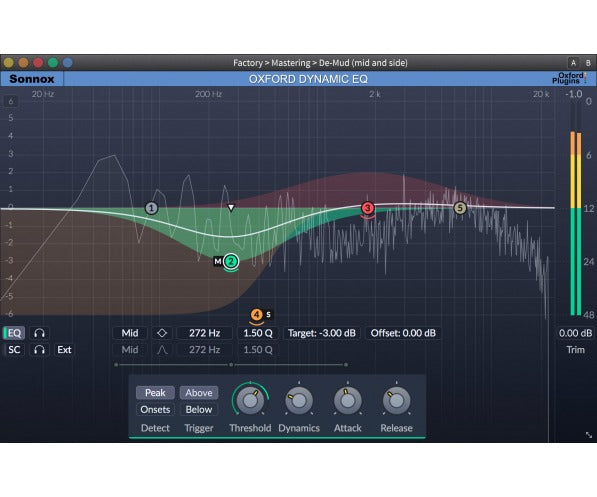The image size is (597, 497).
Task: Toggle the EQ section button
Action: click(14, 333)
